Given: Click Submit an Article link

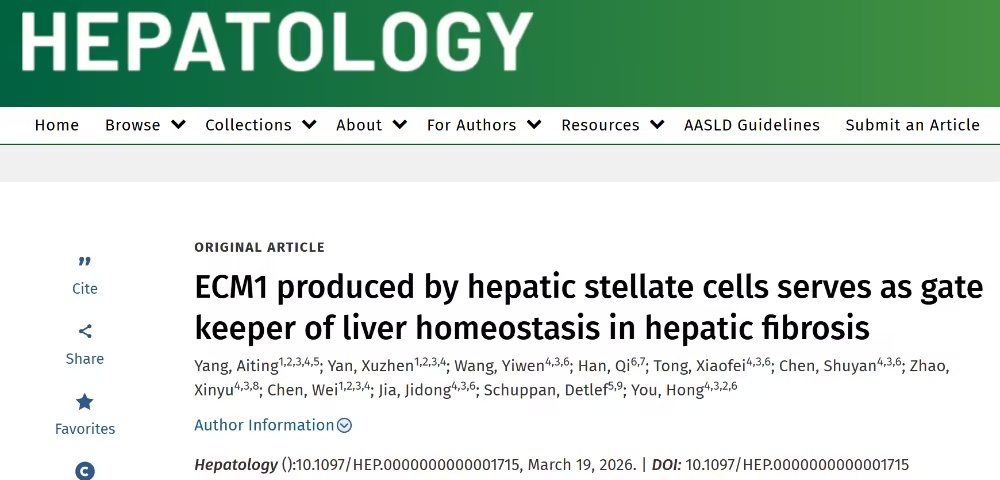Looking at the screenshot, I should pos(912,125).
